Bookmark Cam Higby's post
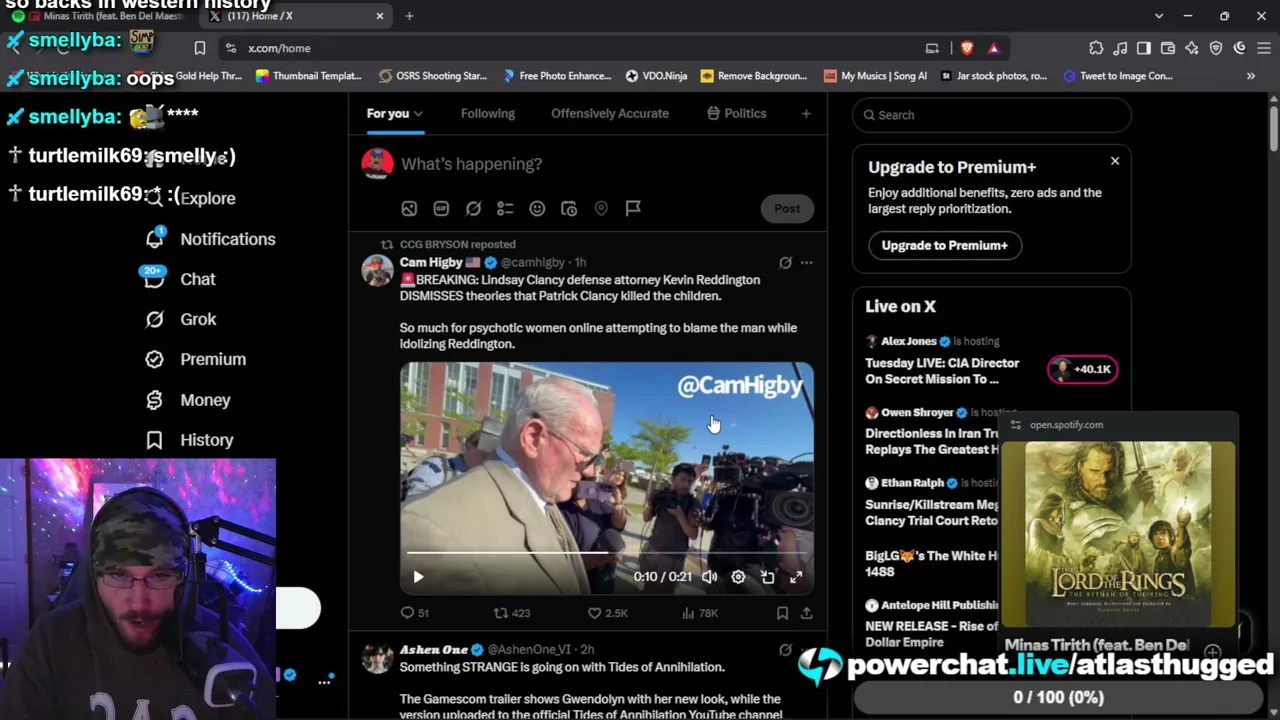Image resolution: width=1280 pixels, height=720 pixels. pos(782,613)
